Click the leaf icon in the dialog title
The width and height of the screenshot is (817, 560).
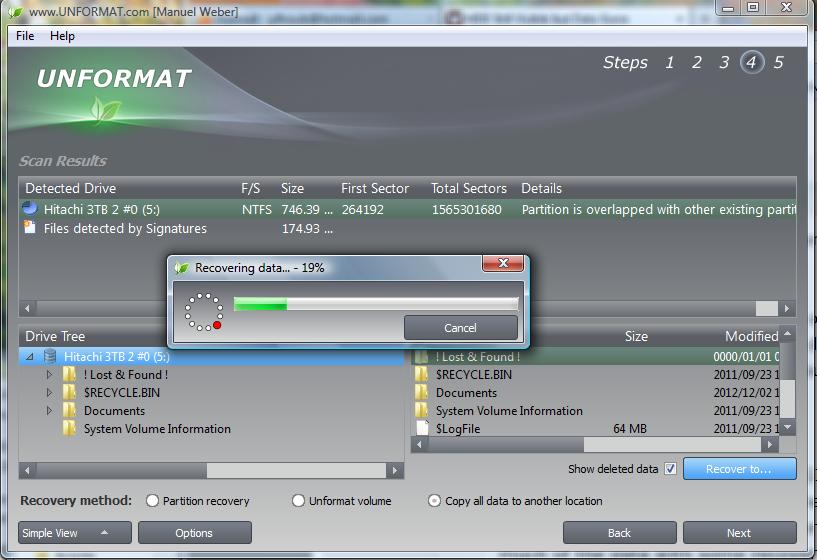point(181,268)
